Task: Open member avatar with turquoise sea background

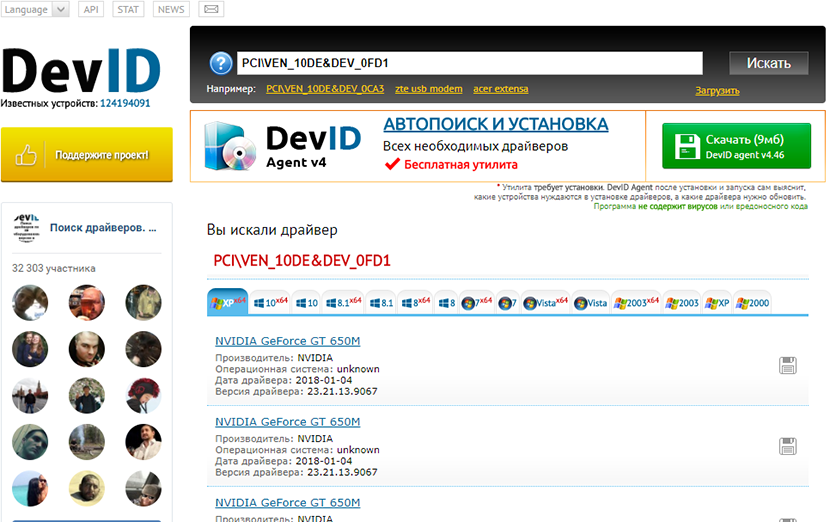Action: tap(30, 488)
